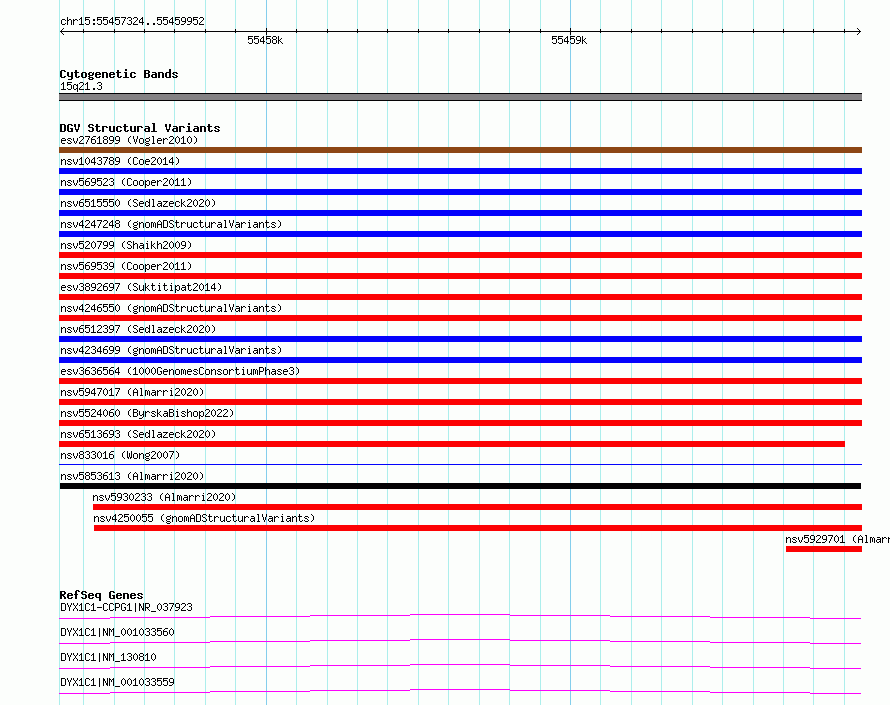This screenshot has height=705, width=890.
Task: Click the red nsv4246550 variant bar
Action: click(460, 318)
